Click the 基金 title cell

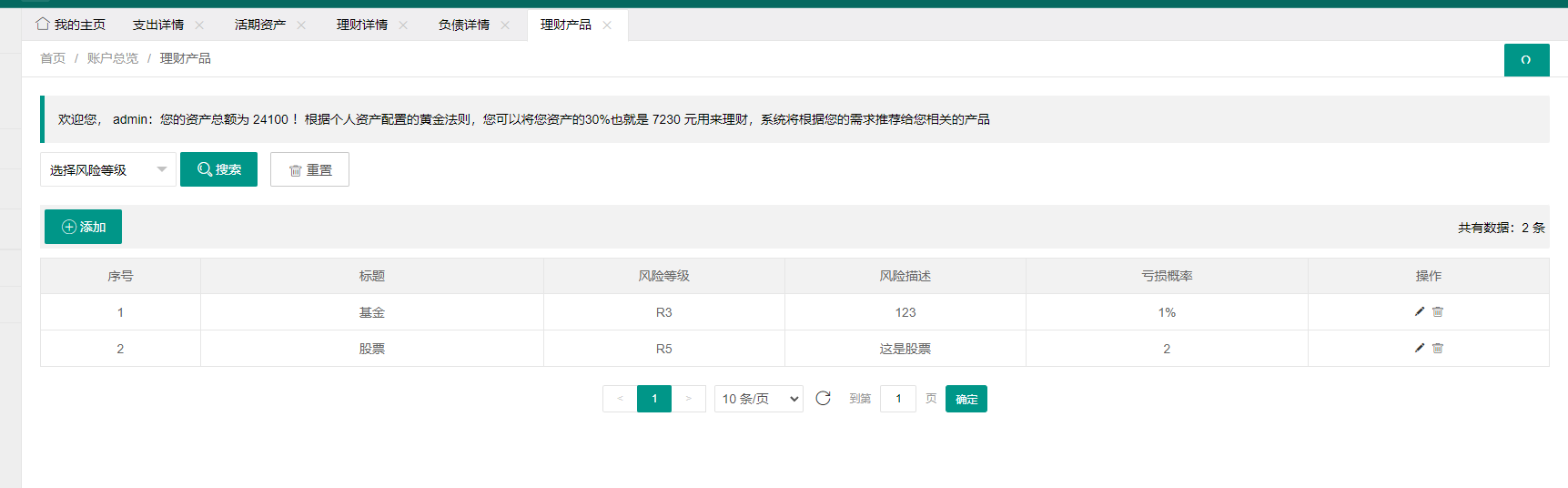(372, 312)
